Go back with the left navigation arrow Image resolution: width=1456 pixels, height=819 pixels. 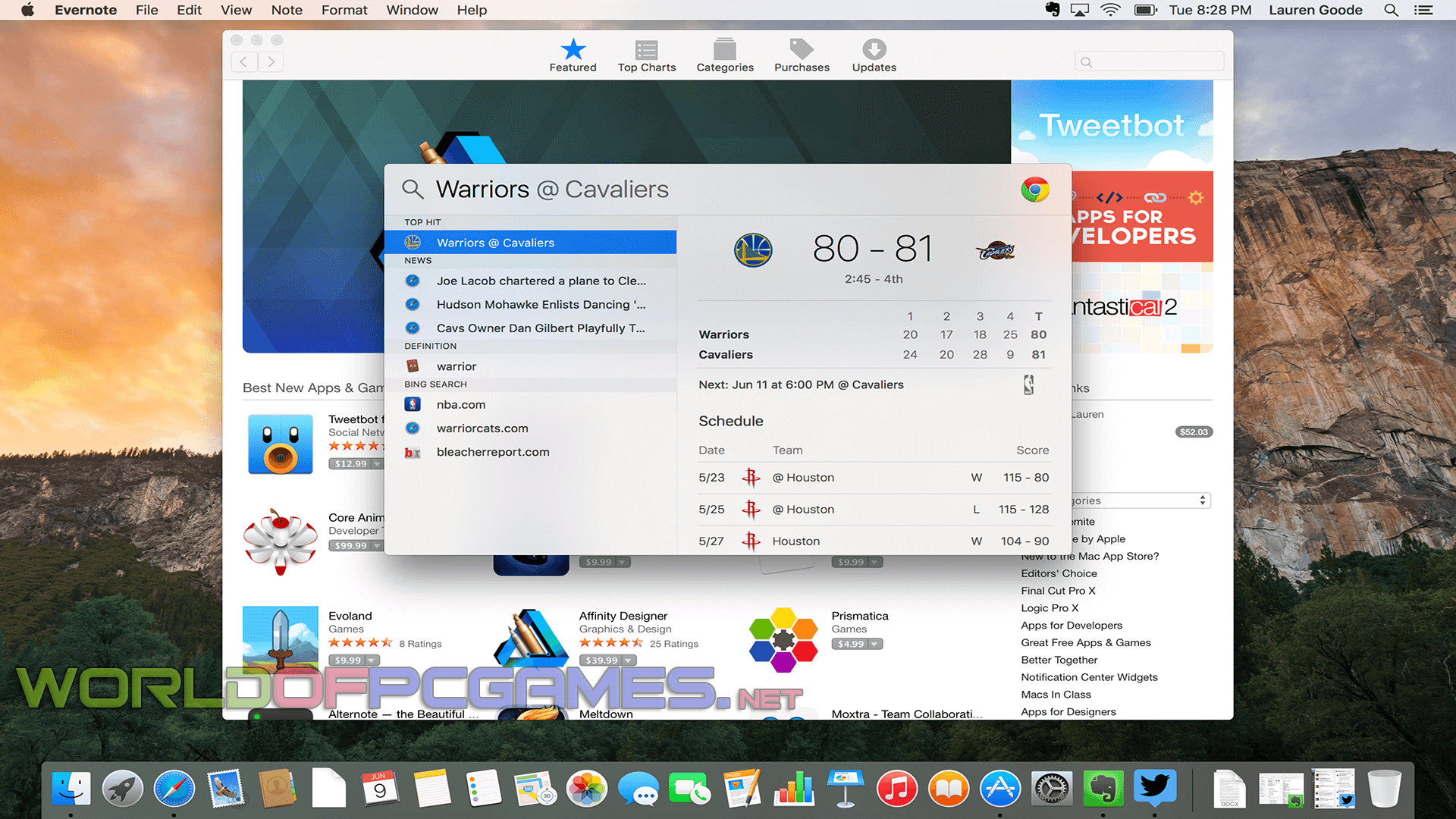[243, 62]
